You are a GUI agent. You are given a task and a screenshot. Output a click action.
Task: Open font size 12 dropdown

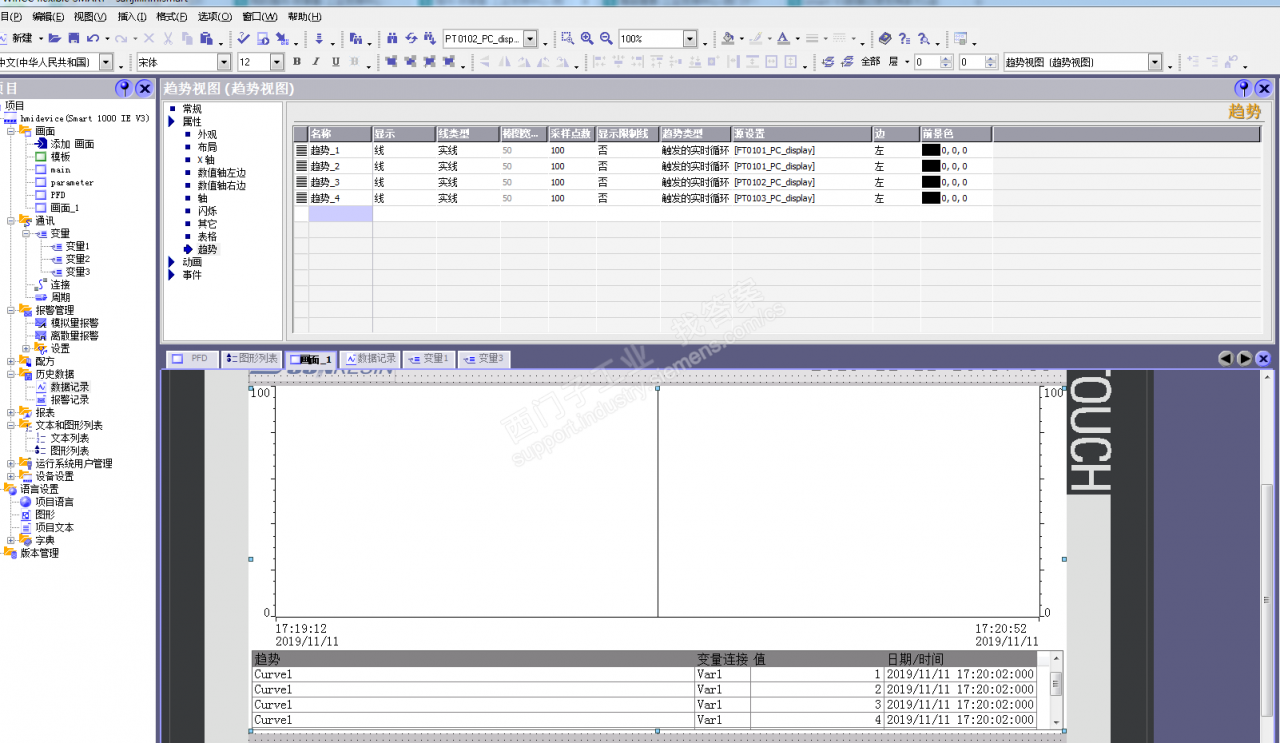(x=277, y=62)
